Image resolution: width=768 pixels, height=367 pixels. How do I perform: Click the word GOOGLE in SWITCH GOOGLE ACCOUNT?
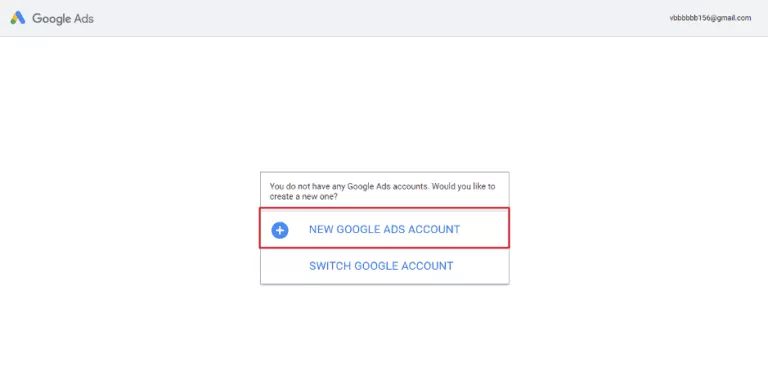pos(376,266)
